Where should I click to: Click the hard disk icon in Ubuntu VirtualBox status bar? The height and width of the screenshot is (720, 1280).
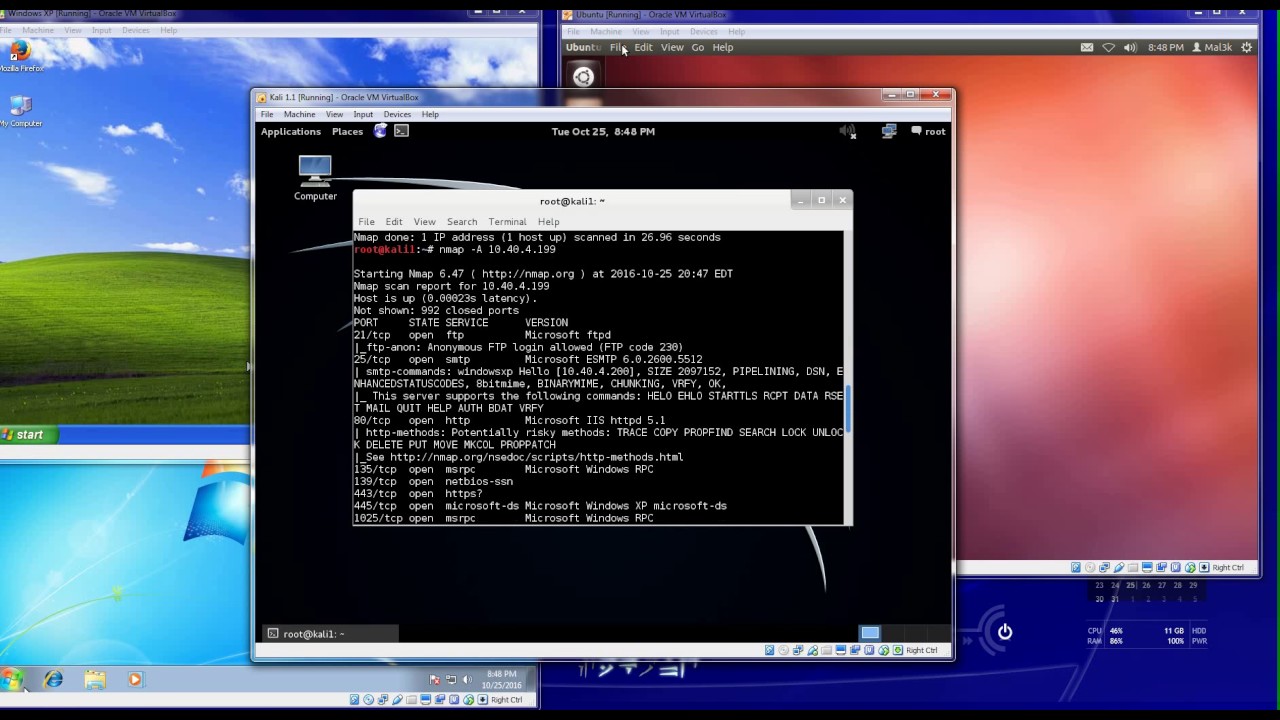point(1076,567)
